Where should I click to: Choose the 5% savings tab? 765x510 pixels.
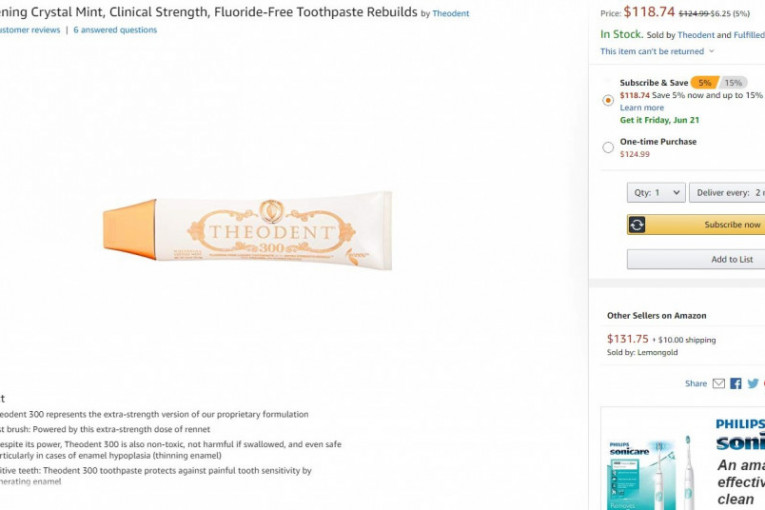(x=705, y=83)
